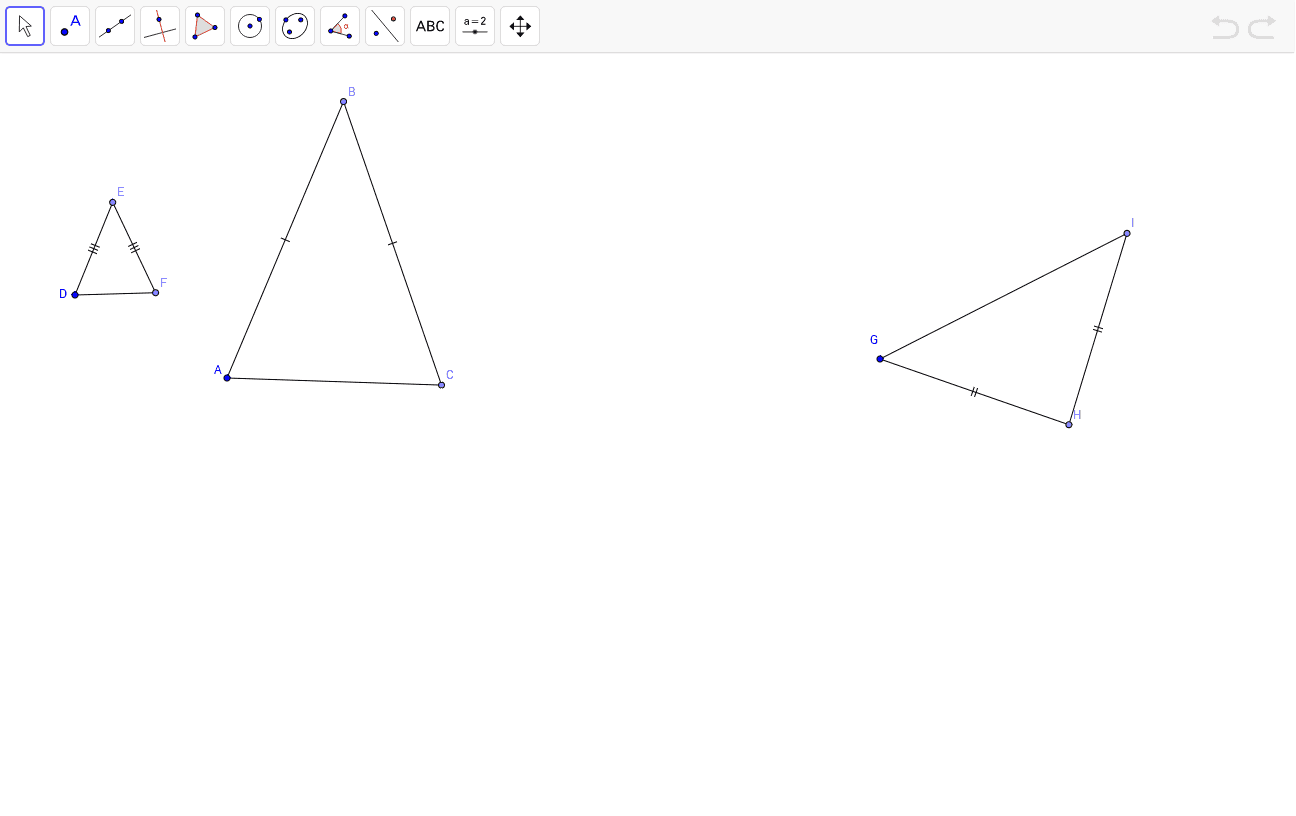Select segment BC with single tick mark
1296x816 pixels.
[x=392, y=243]
